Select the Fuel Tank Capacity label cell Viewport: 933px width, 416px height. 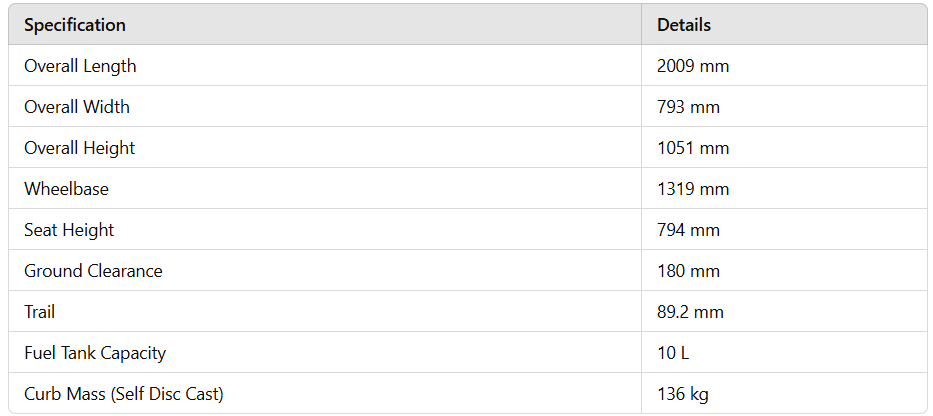click(x=95, y=353)
